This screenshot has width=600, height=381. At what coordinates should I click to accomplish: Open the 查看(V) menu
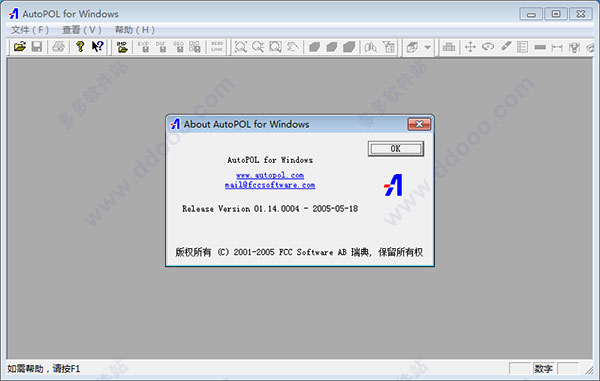pyautogui.click(x=82, y=30)
